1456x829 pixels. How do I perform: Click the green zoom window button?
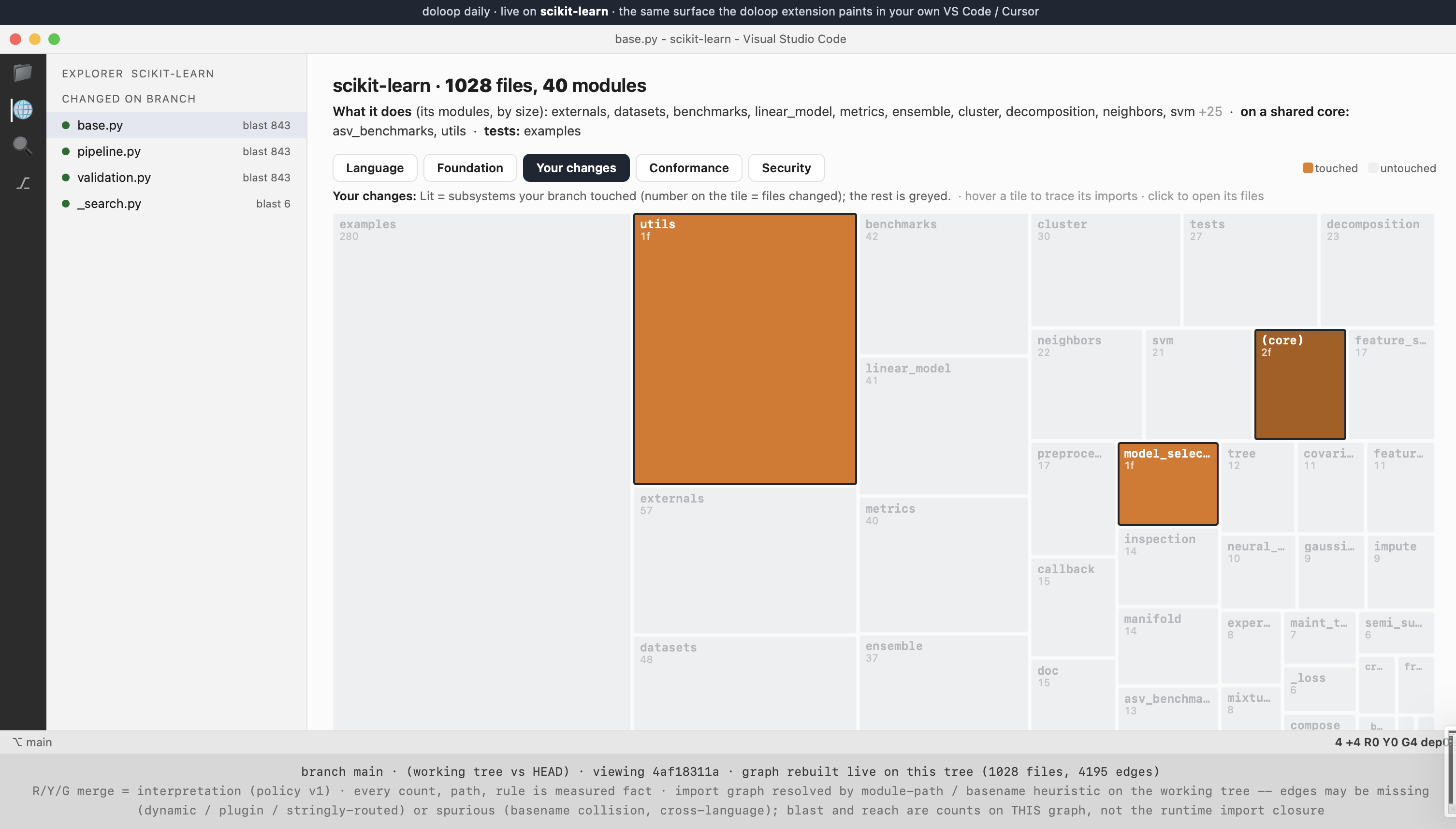tap(54, 39)
